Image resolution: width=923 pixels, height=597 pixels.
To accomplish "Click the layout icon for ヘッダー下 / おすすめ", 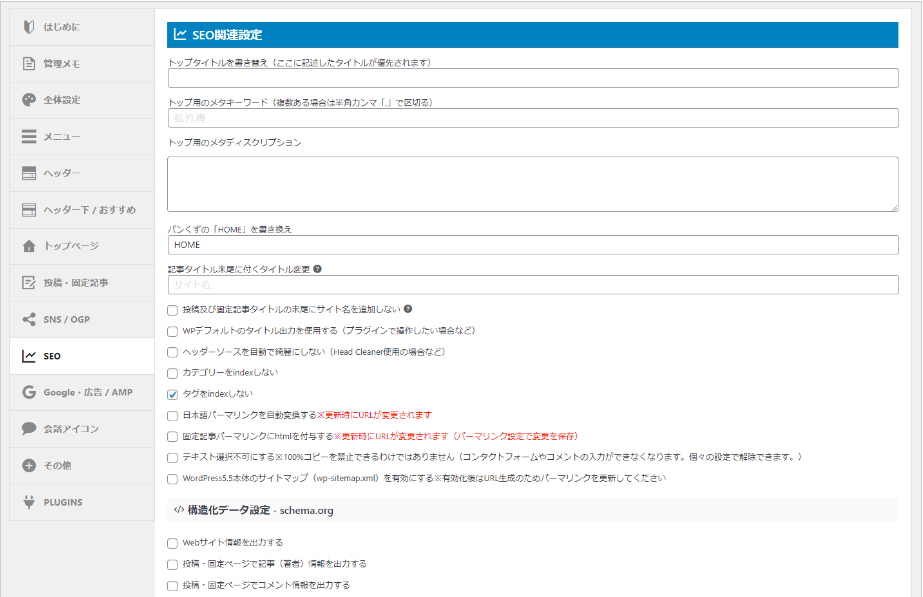I will point(29,210).
